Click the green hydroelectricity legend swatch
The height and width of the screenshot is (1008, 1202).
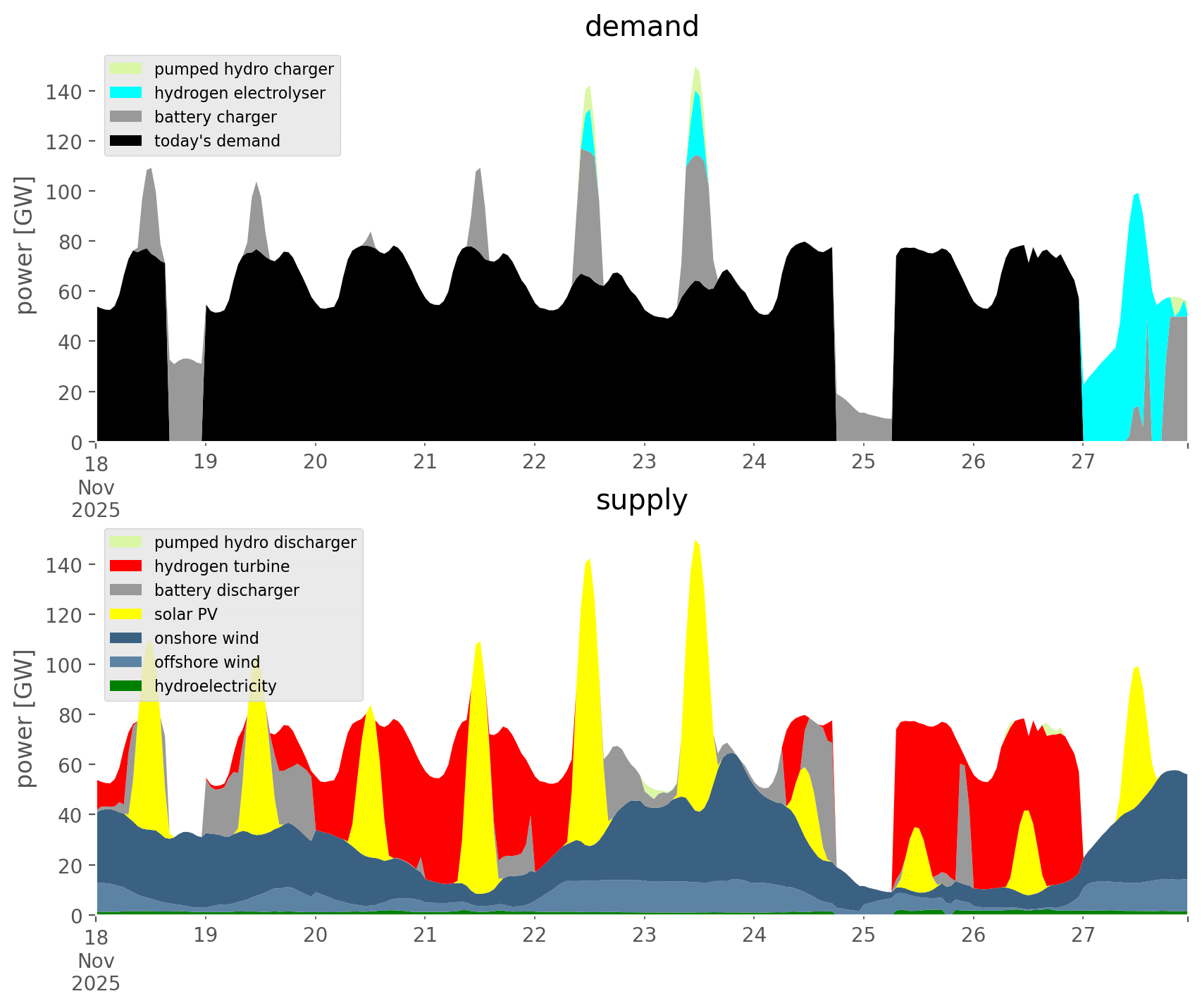click(126, 686)
